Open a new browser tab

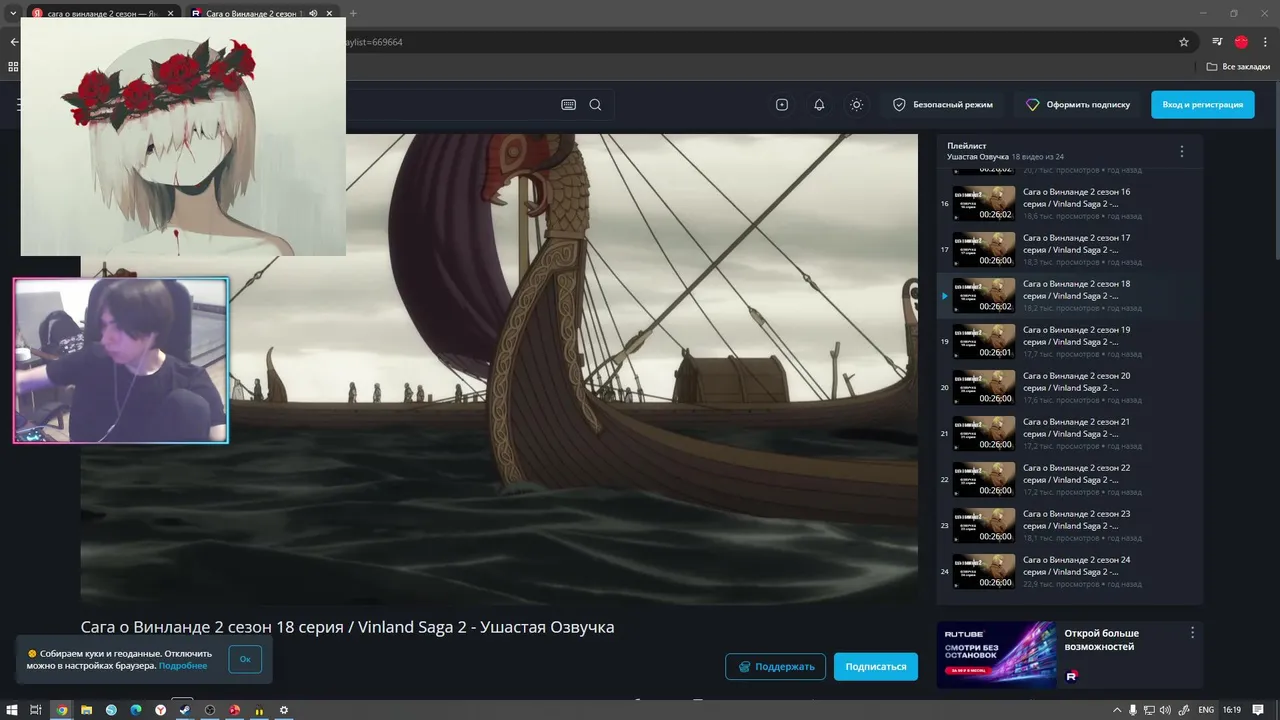[x=353, y=13]
